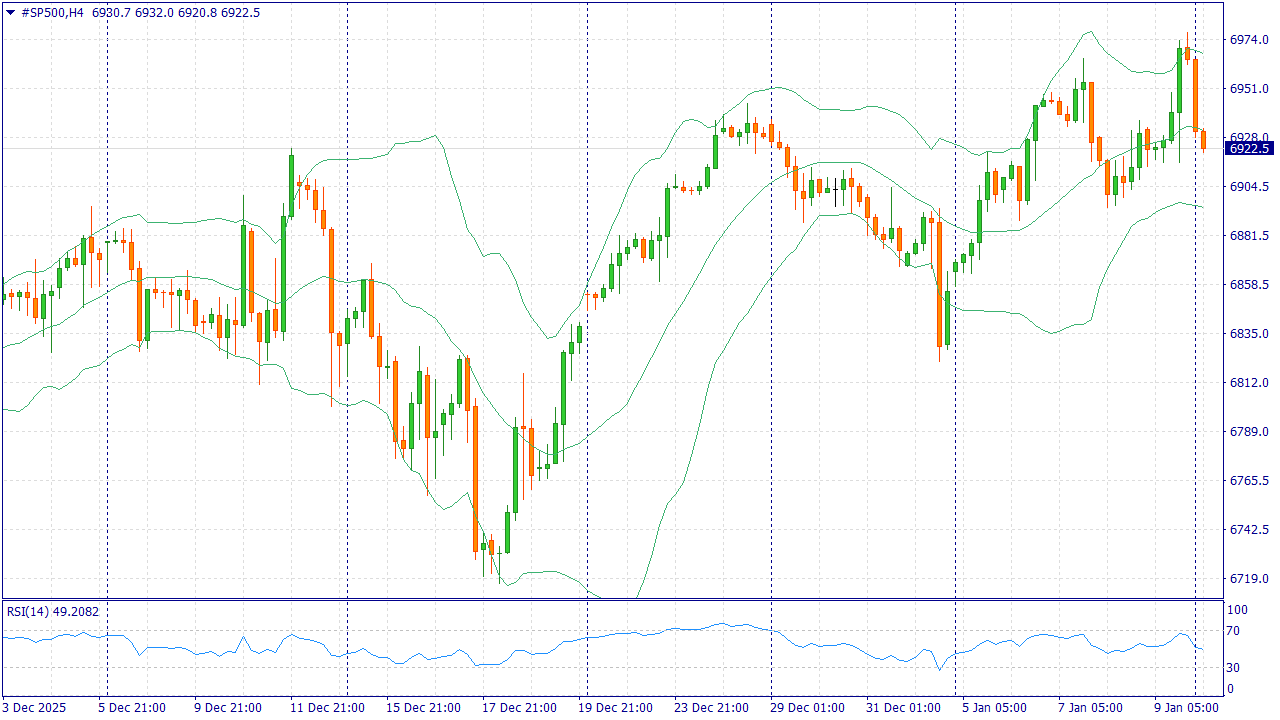Click the 17 Dec 21:00 time label
The height and width of the screenshot is (720, 1280).
point(518,708)
